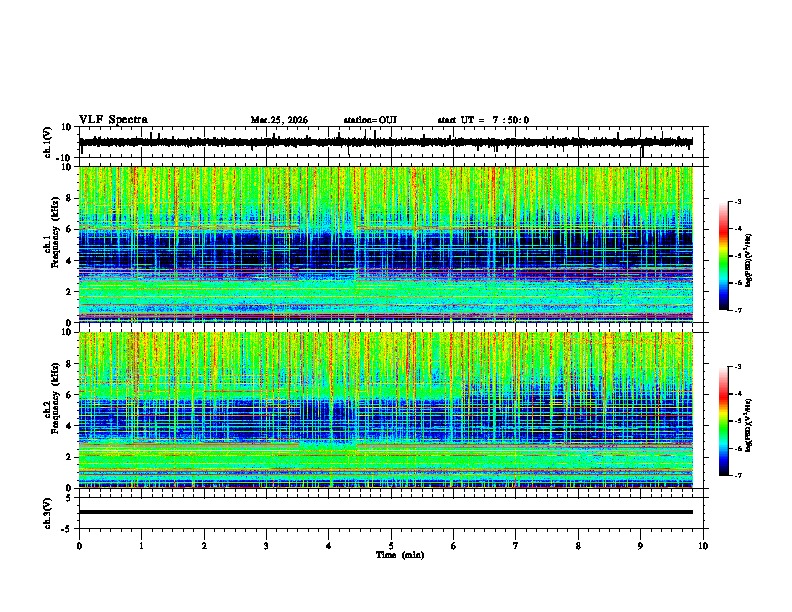Click the time axis tick label "7"
792x612 pixels.
516,546
